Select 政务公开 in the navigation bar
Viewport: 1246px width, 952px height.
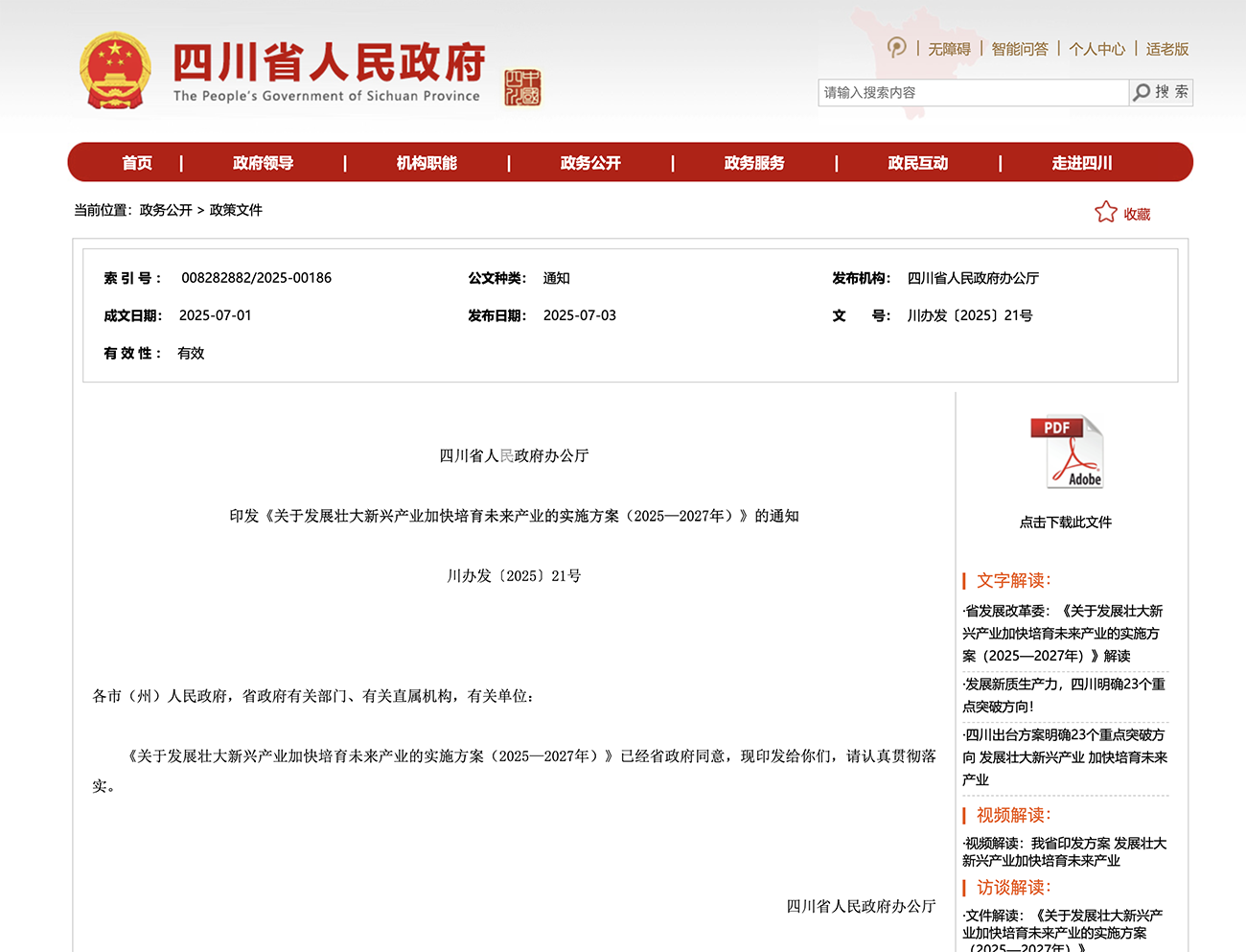(x=590, y=163)
